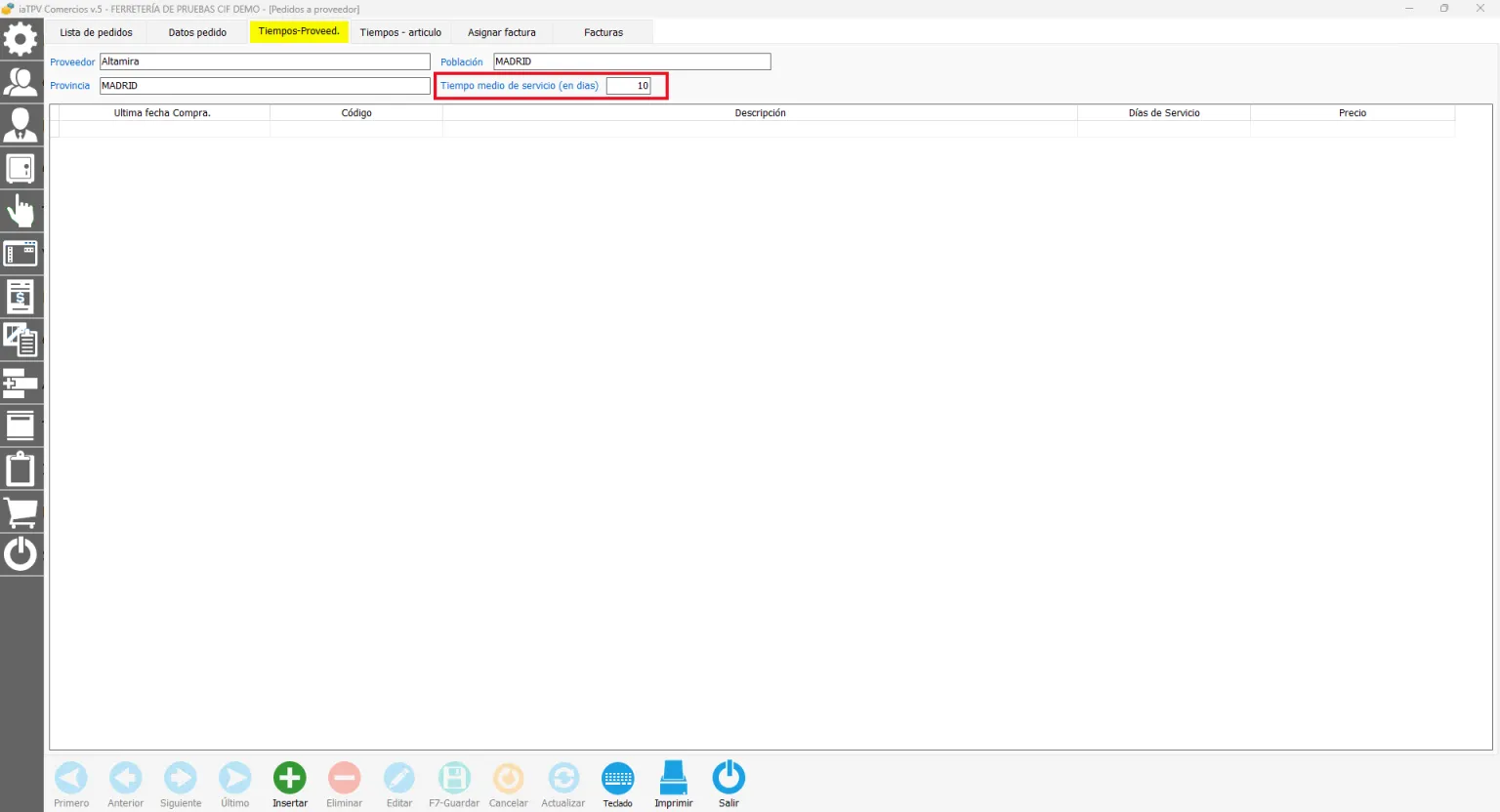Go to first record with Primero
This screenshot has height=812, width=1500.
pos(71,784)
